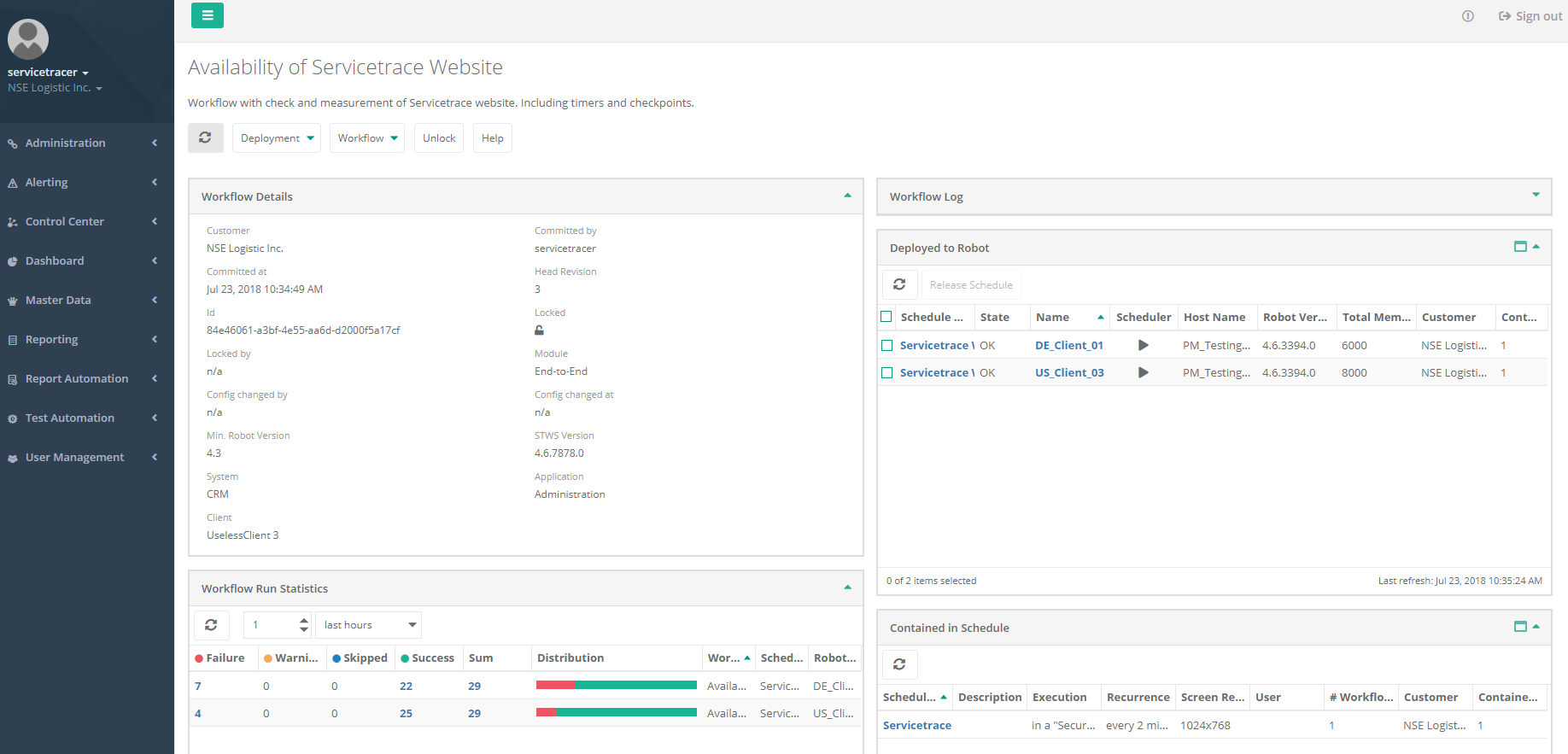The width and height of the screenshot is (1568, 754).
Task: Open Servicetrace schedule link in DE_Client_01 row
Action: pos(937,345)
